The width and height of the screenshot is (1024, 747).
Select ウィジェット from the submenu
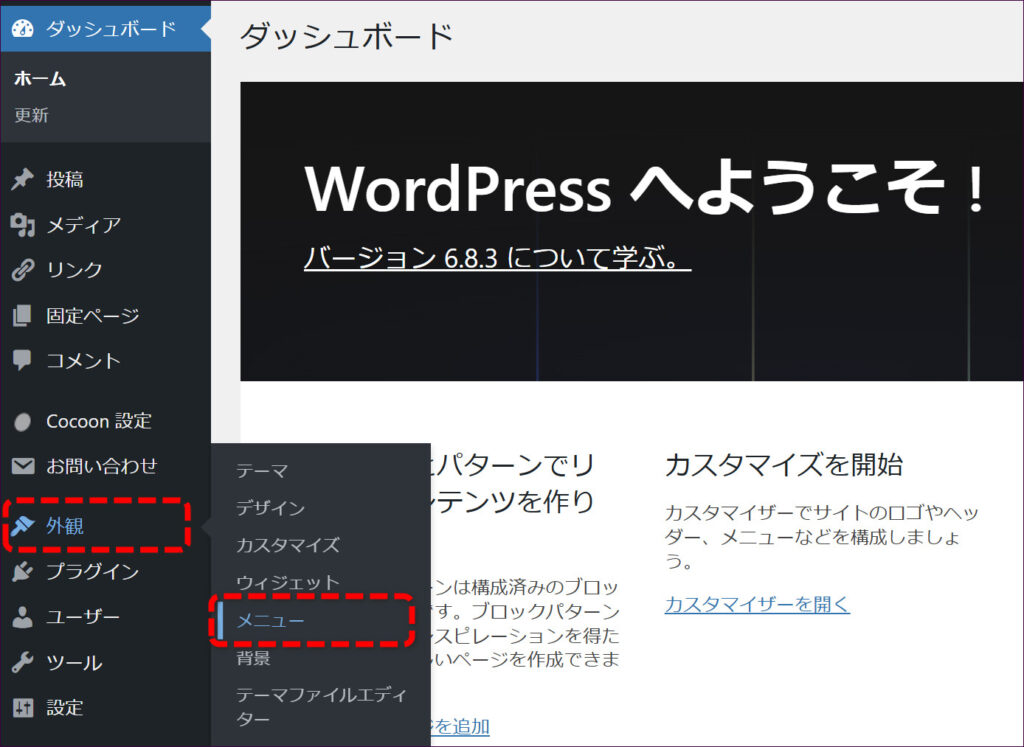point(288,582)
